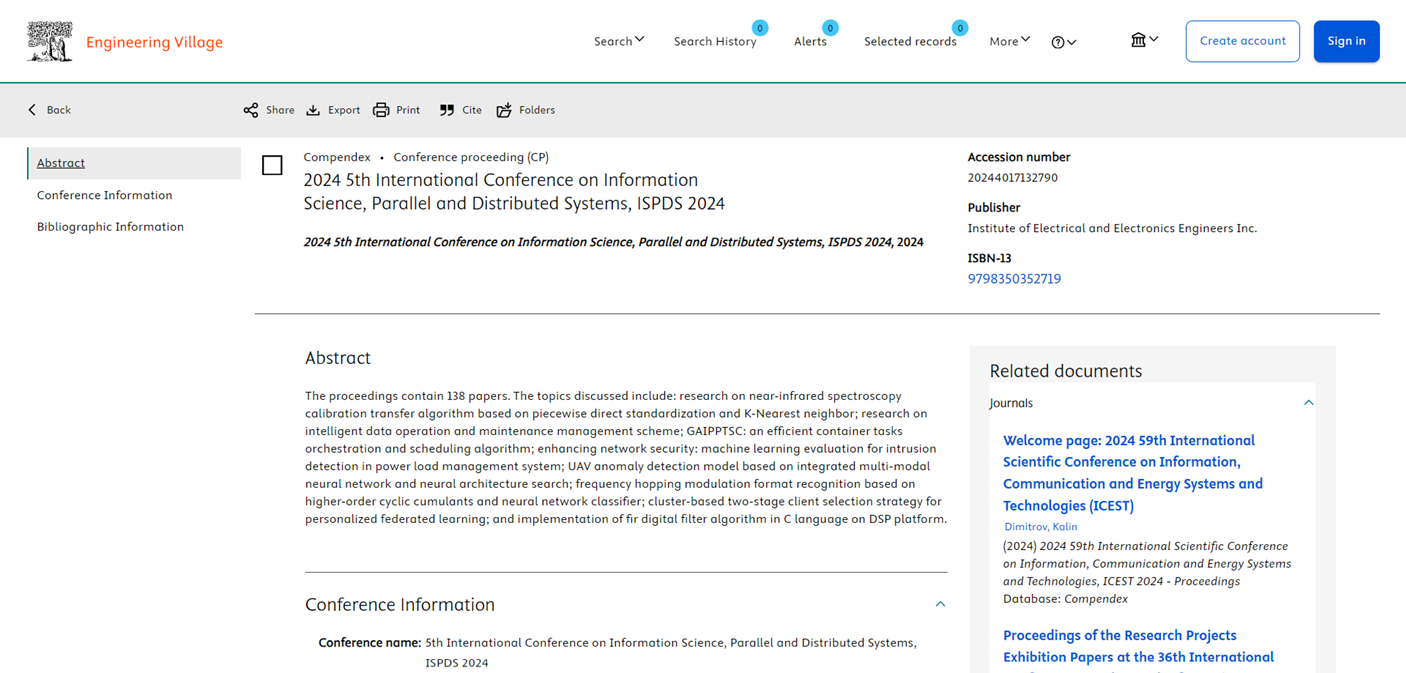
Task: Jump to Bibliographic Information in sidebar
Action: point(110,227)
